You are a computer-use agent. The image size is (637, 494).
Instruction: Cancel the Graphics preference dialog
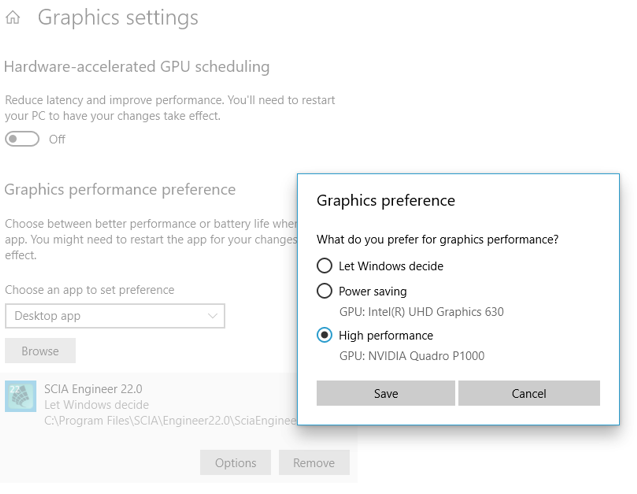pyautogui.click(x=528, y=393)
